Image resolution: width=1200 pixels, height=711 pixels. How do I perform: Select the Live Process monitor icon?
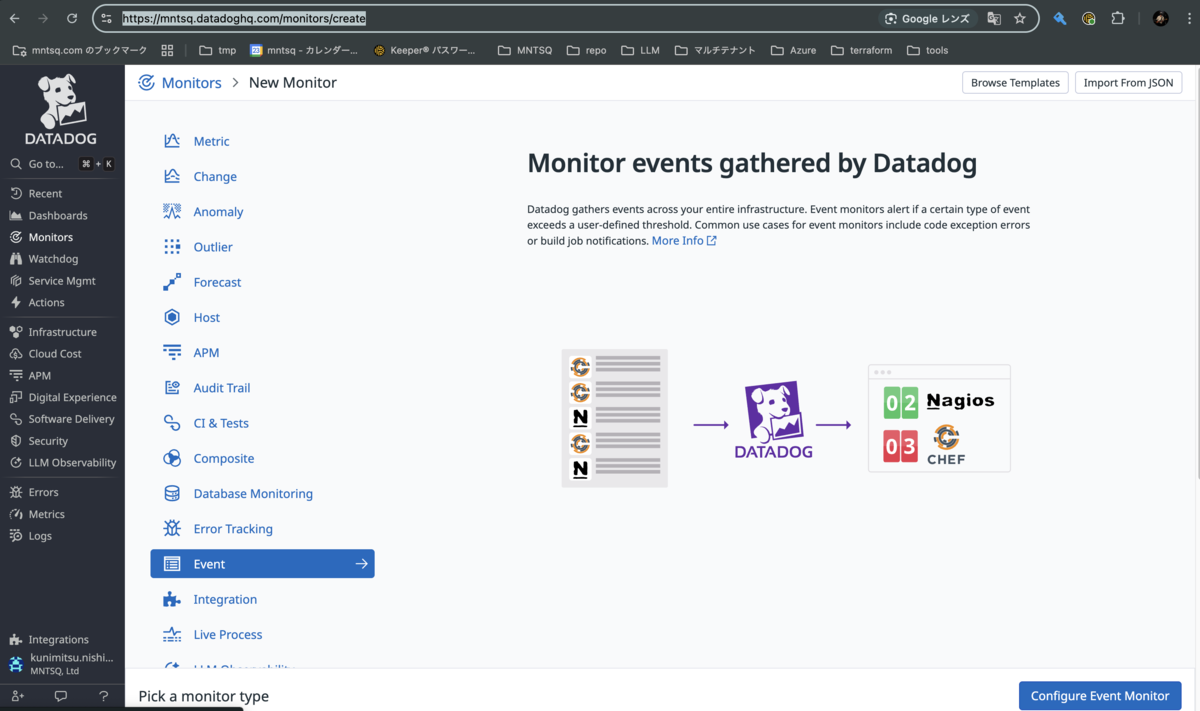coord(172,634)
